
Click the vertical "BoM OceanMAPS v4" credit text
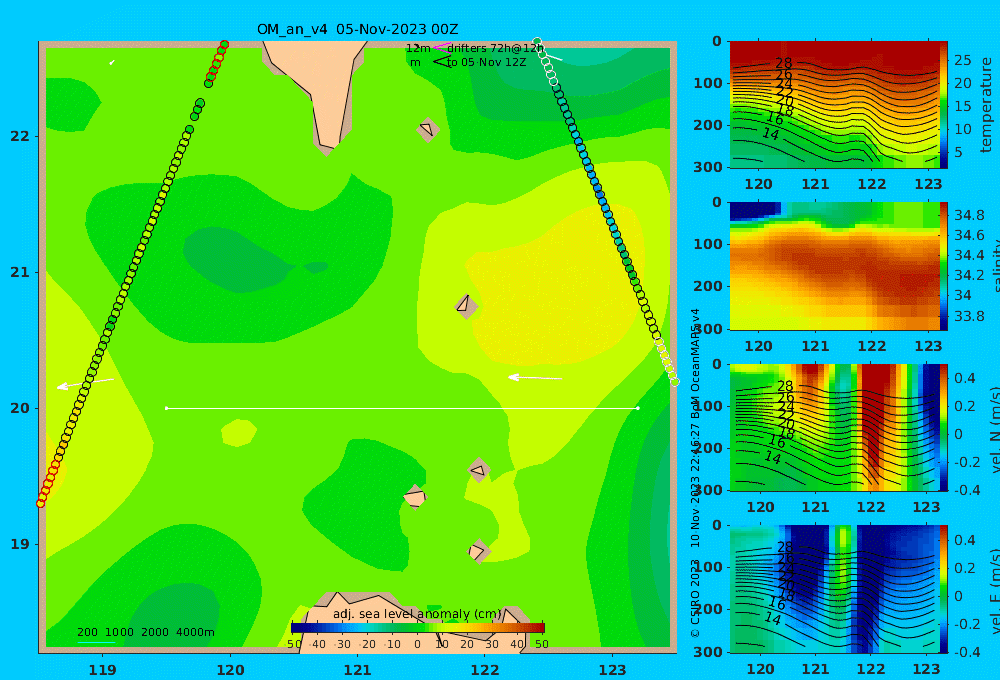pyautogui.click(x=695, y=363)
